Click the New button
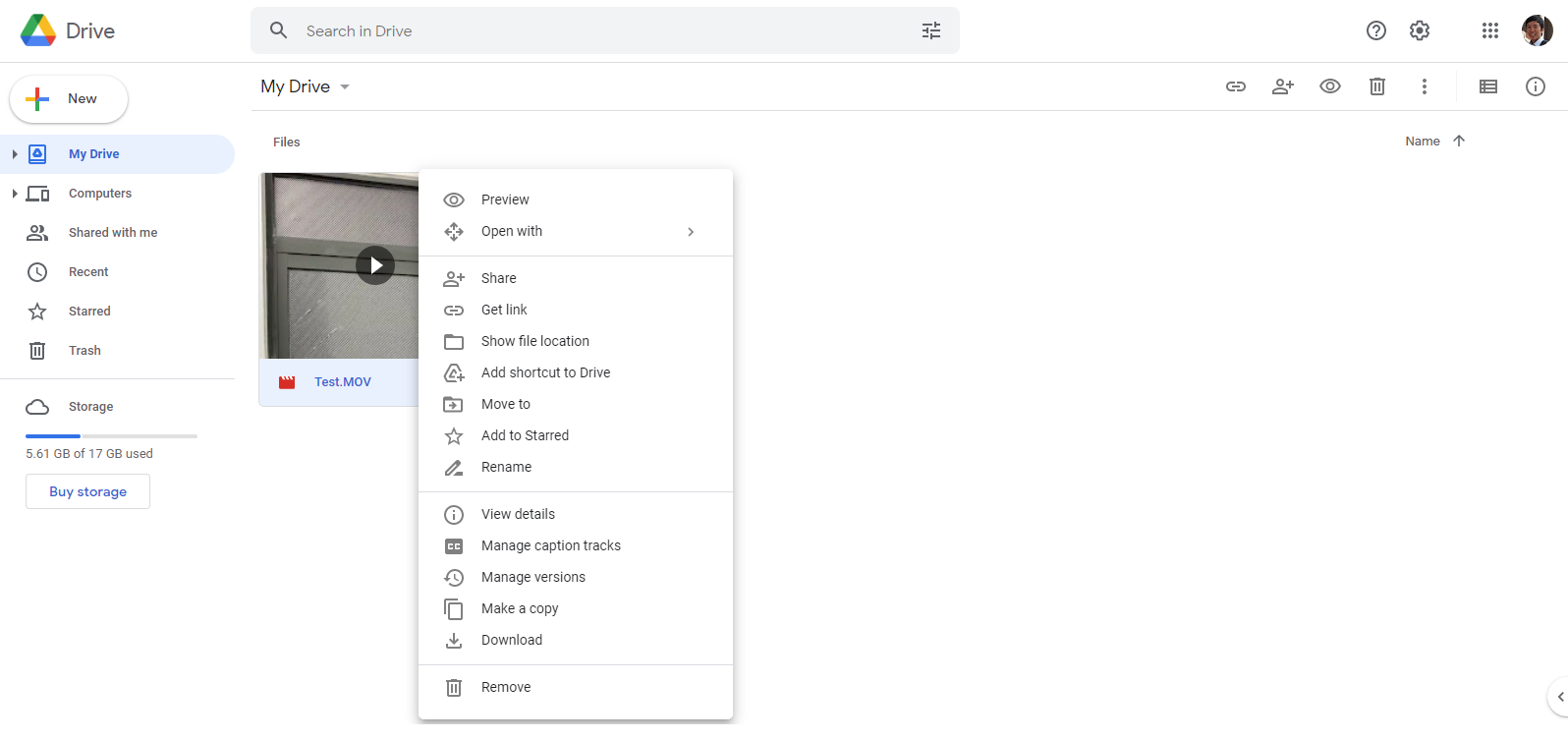The width and height of the screenshot is (1568, 741). (x=69, y=99)
